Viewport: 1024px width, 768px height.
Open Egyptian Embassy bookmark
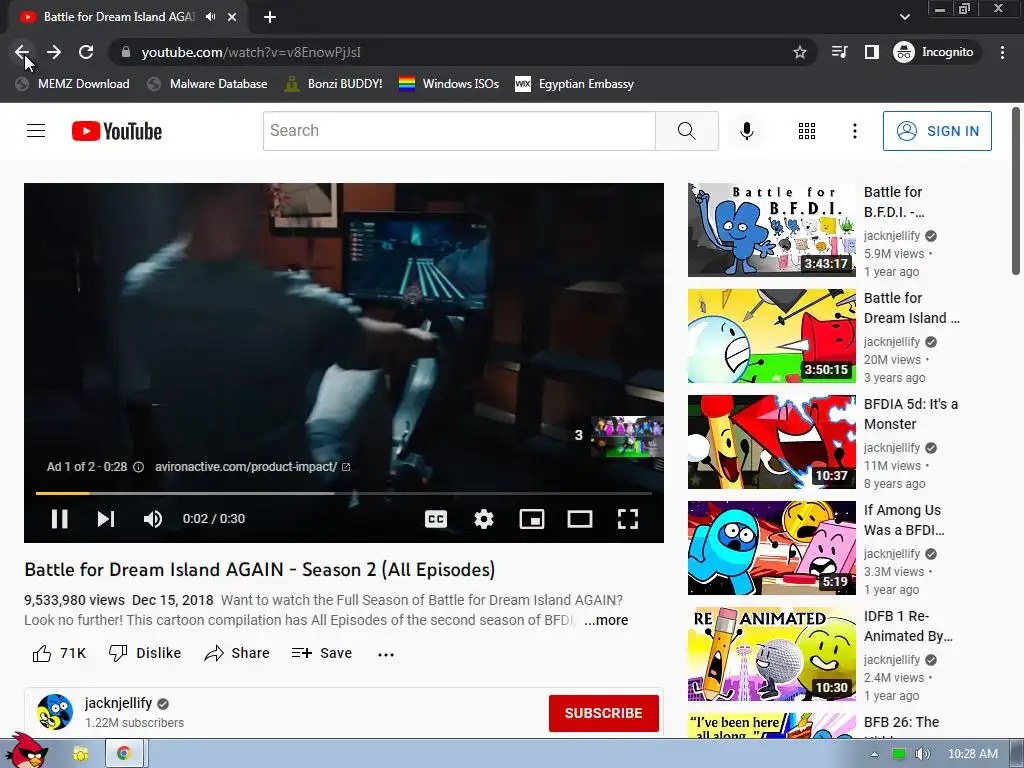tap(575, 84)
